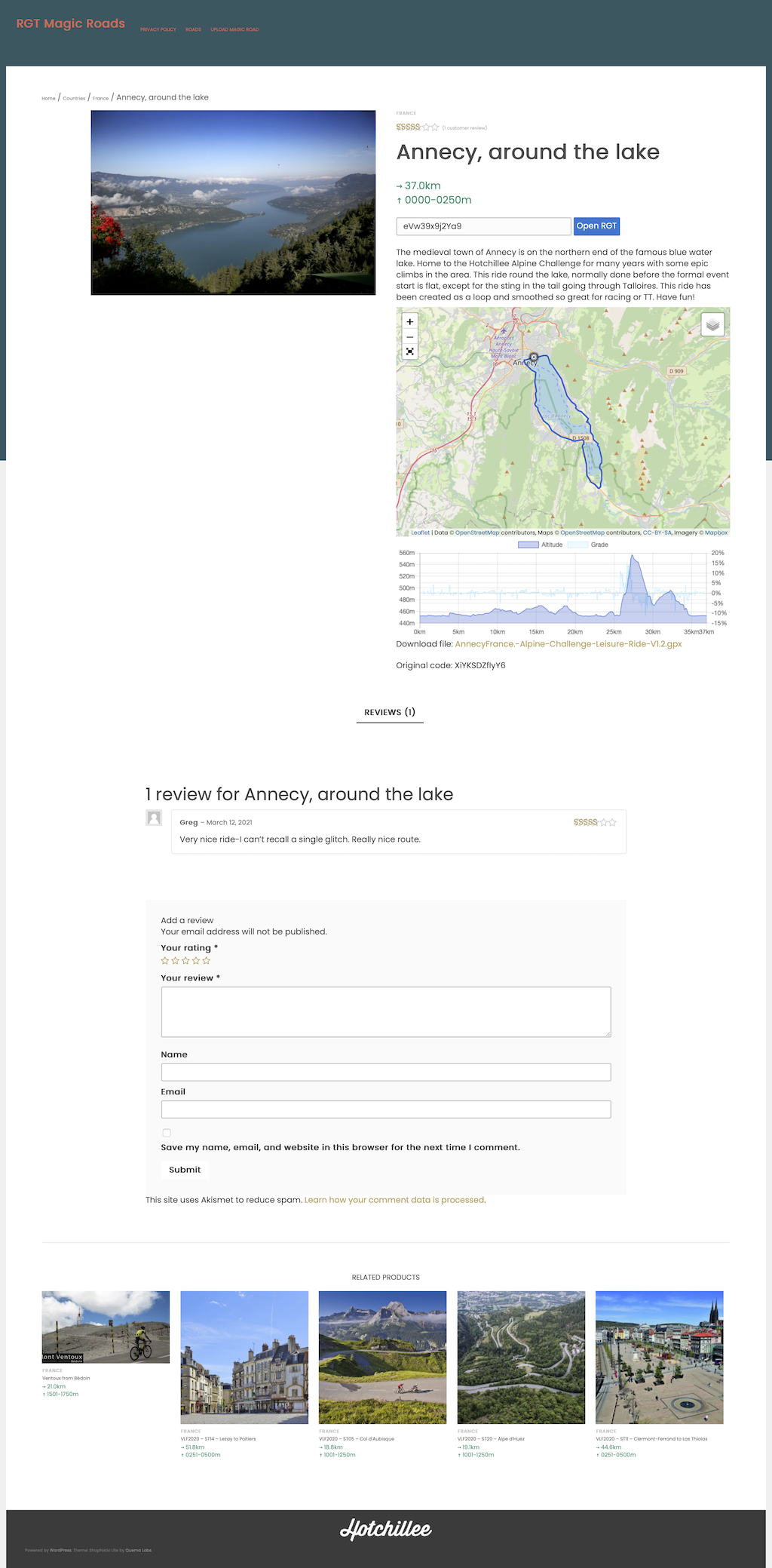
Task: Click the Email input field
Action: 386,1109
